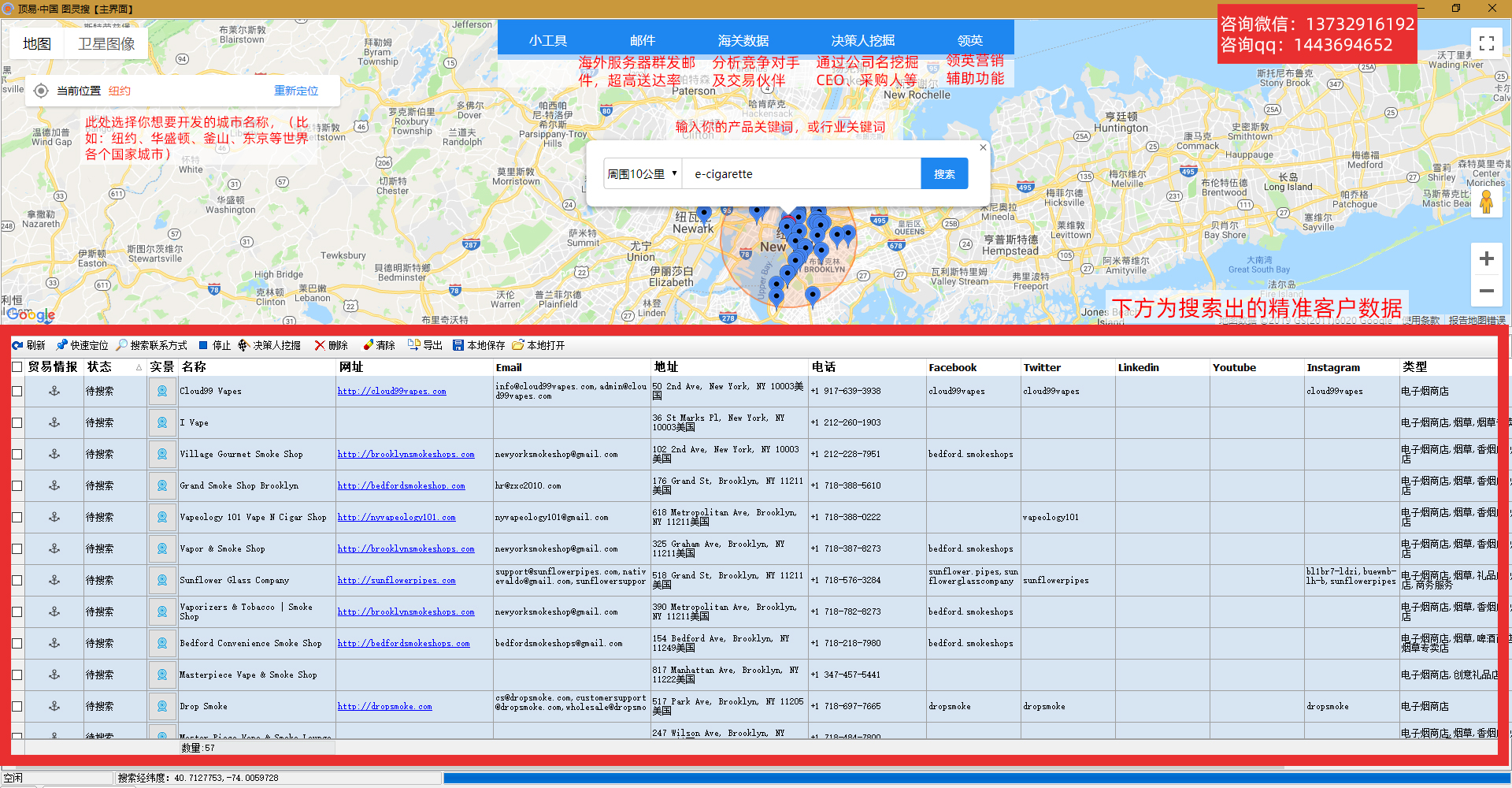This screenshot has height=788, width=1512.
Task: Check the Village Gourmet Smoke Shop checkbox
Action: click(17, 454)
